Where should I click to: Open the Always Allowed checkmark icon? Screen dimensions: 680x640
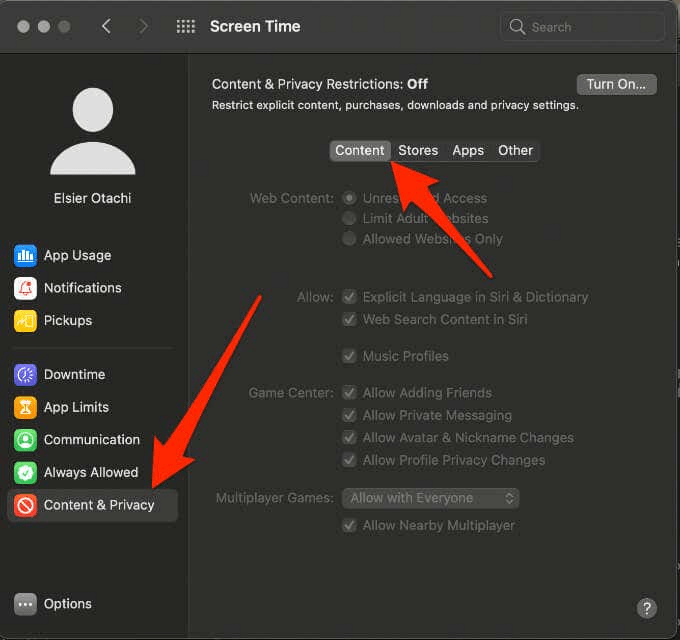[x=25, y=472]
